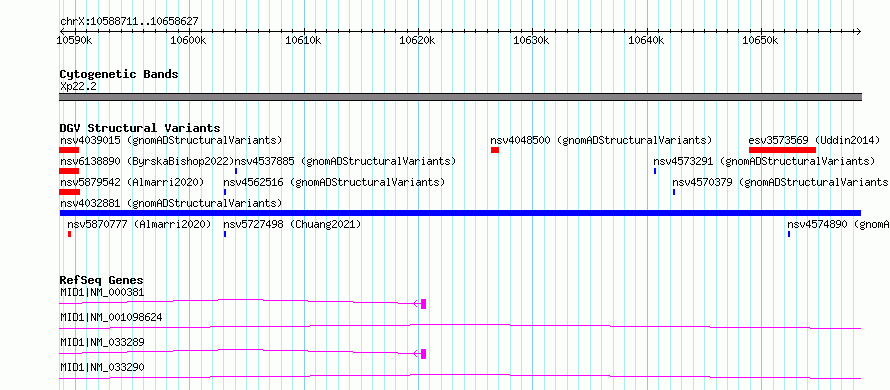The image size is (890, 390).
Task: Open nsv5870777 (Almarri2020) label
Action: (x=139, y=224)
